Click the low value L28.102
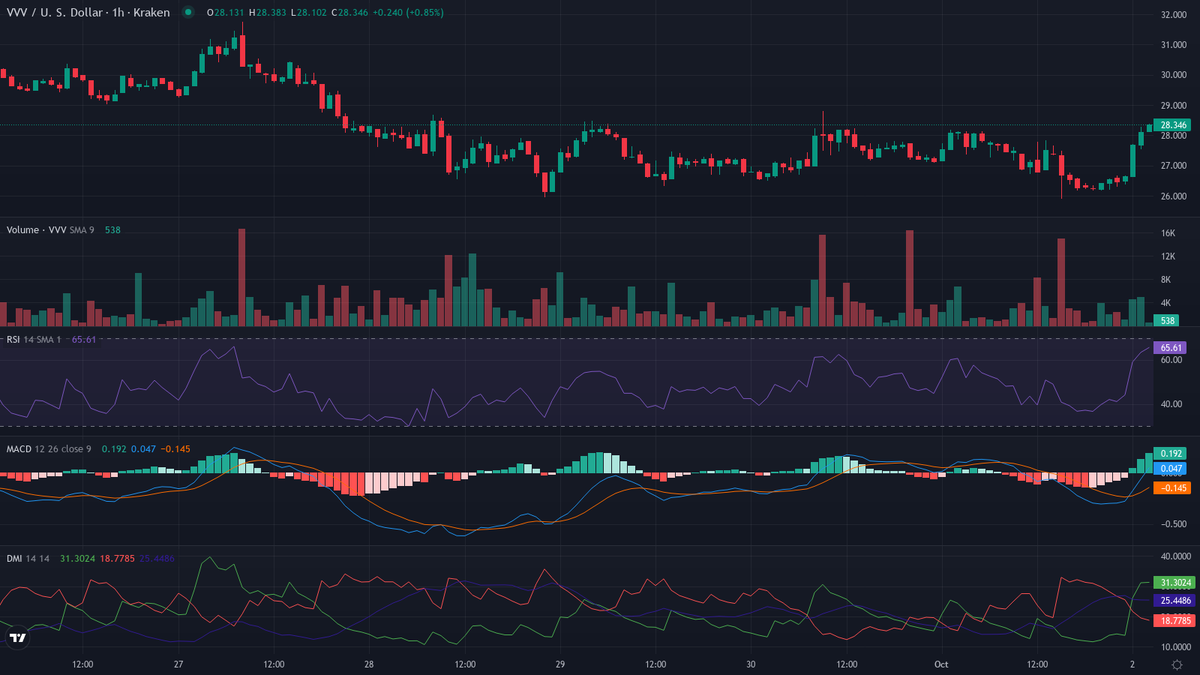 pos(311,12)
